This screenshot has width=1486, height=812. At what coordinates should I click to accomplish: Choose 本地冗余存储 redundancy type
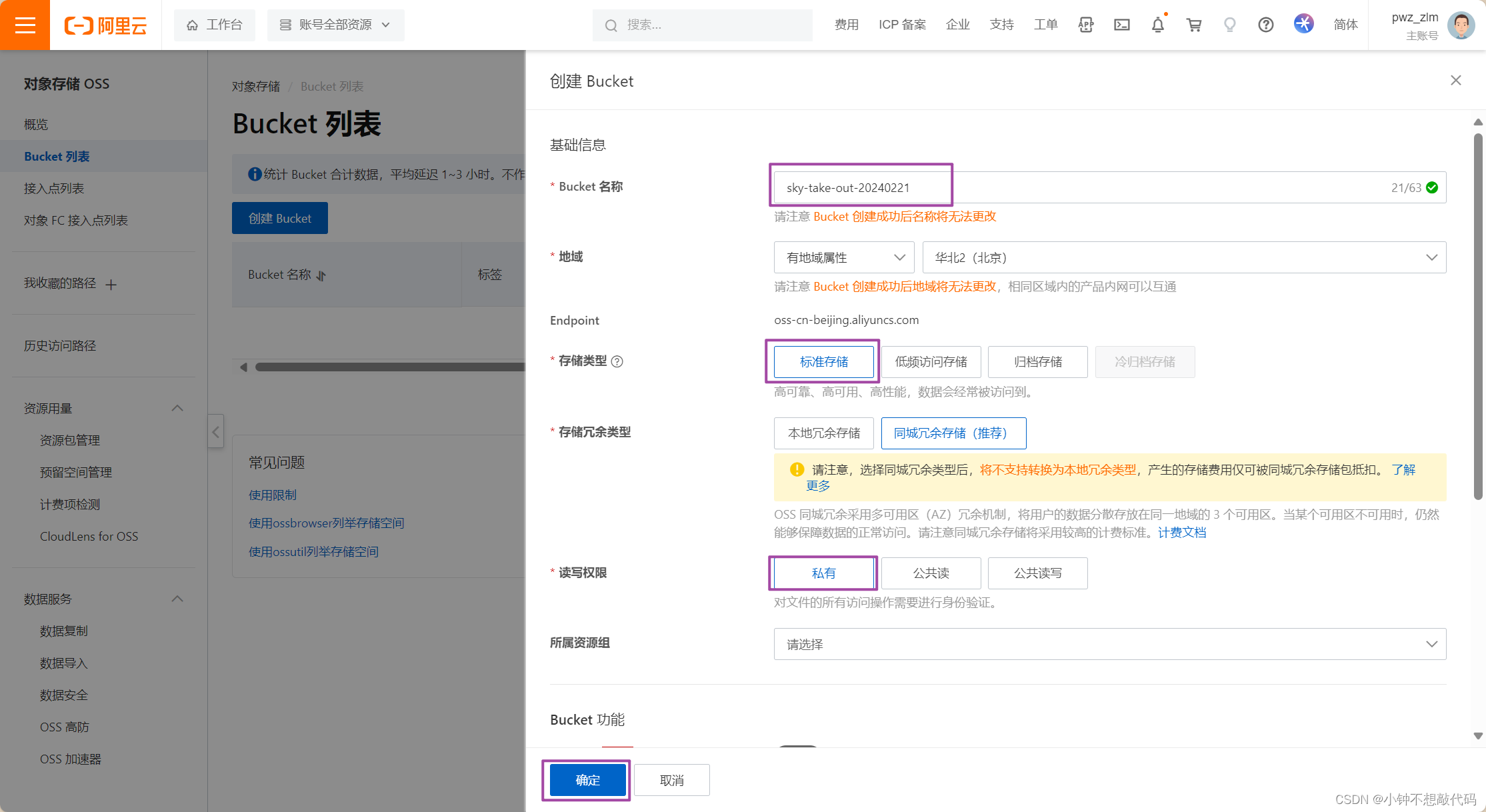point(824,433)
